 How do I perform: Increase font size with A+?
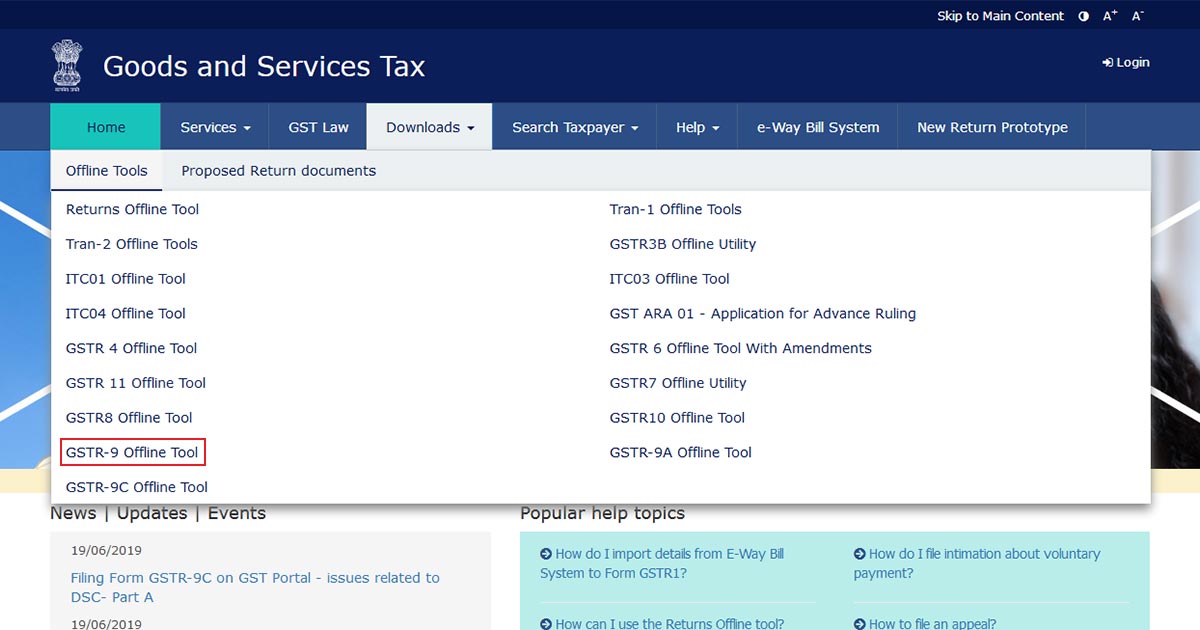1110,16
